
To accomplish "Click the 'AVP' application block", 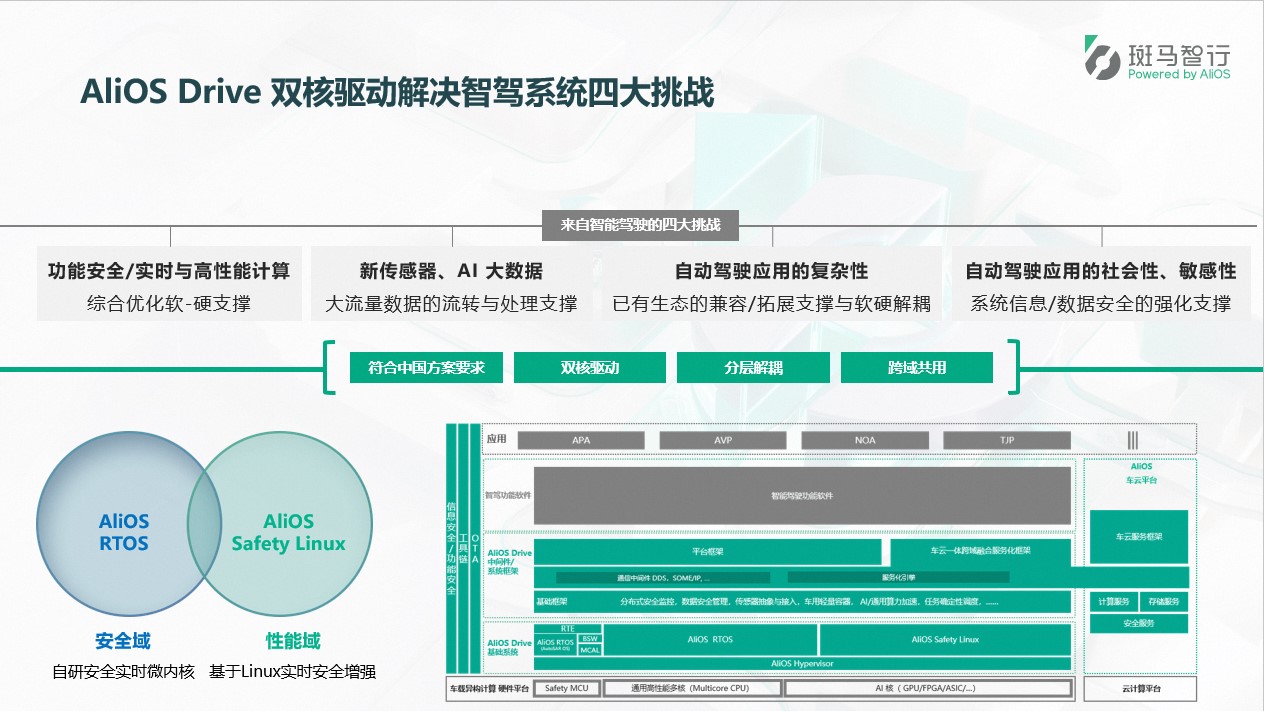I will tap(723, 440).
